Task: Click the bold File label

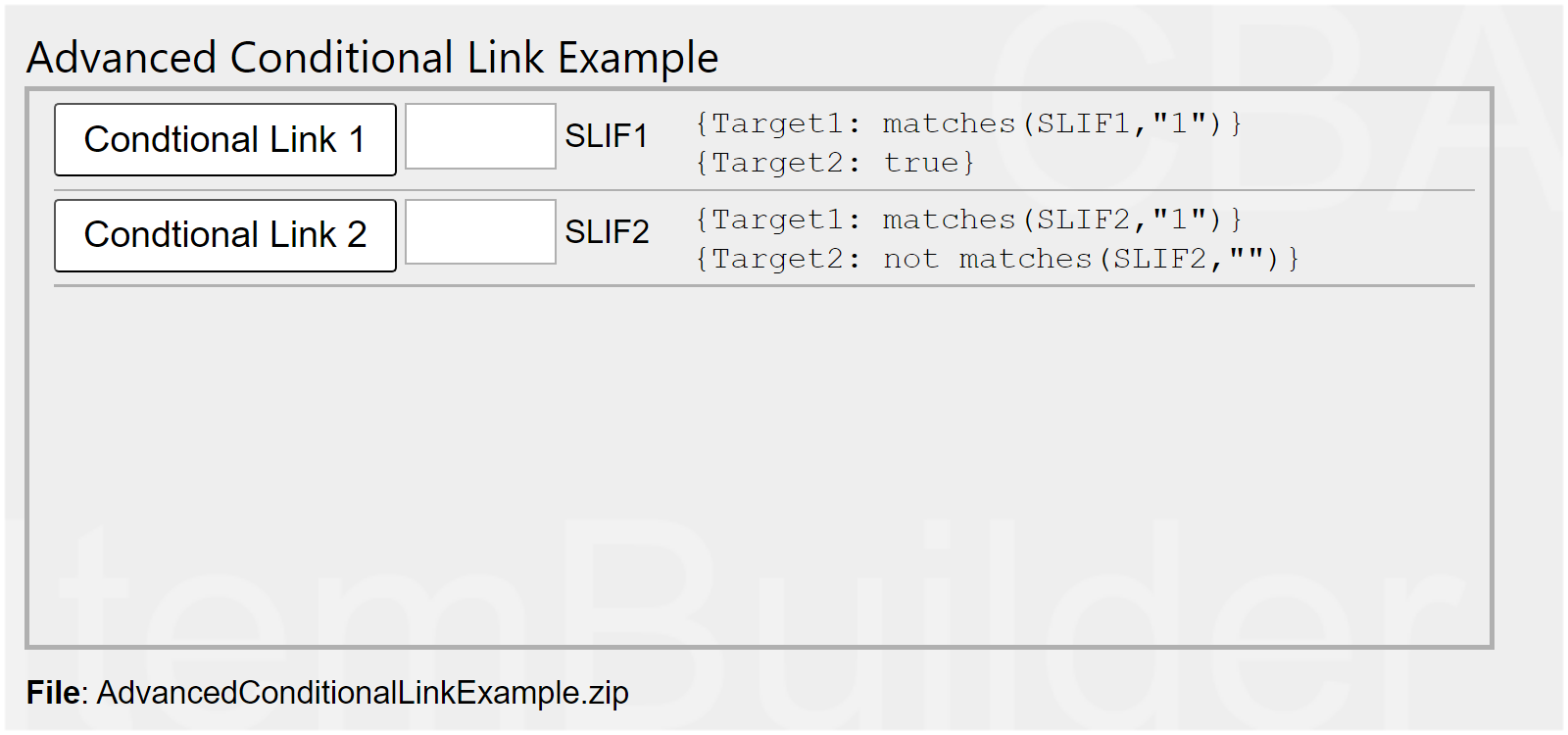Action: [54, 693]
